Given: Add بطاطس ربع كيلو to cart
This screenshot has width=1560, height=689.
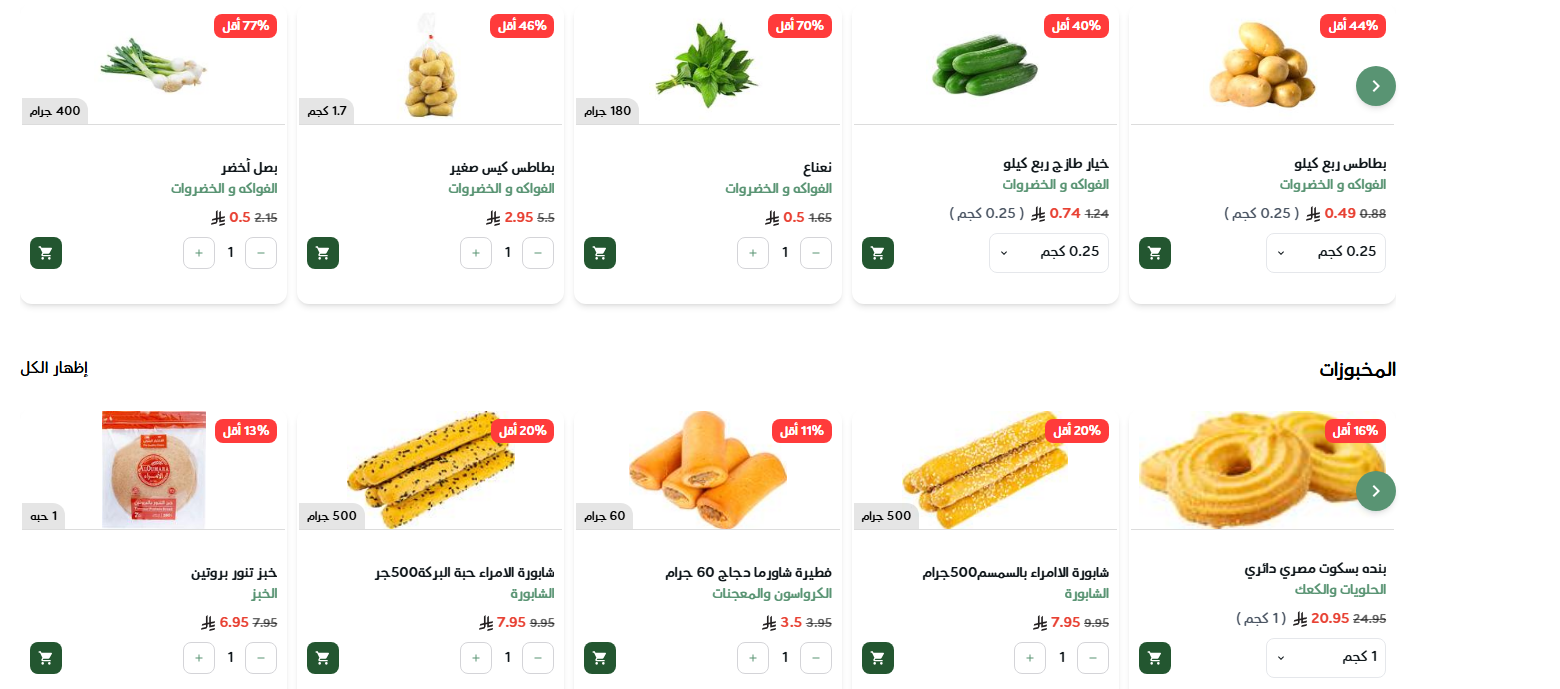Looking at the screenshot, I should click(1155, 253).
